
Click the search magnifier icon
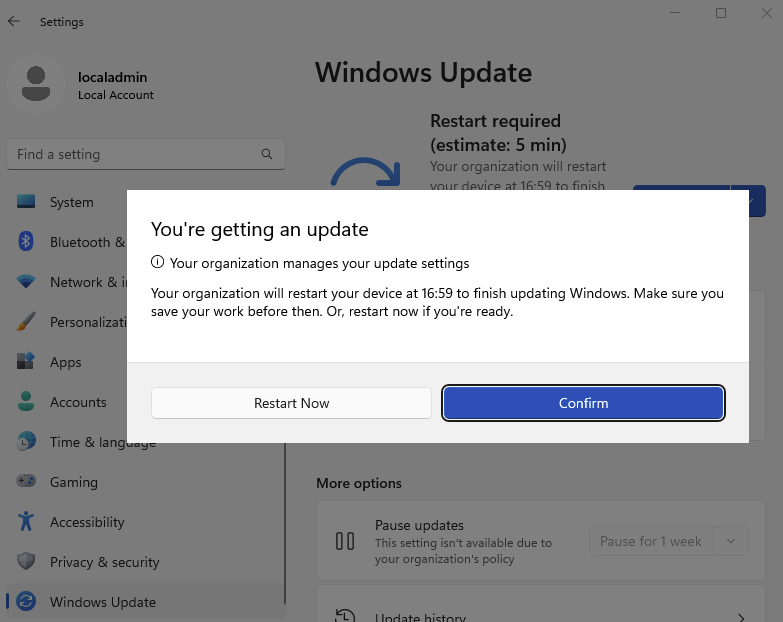[x=267, y=154]
